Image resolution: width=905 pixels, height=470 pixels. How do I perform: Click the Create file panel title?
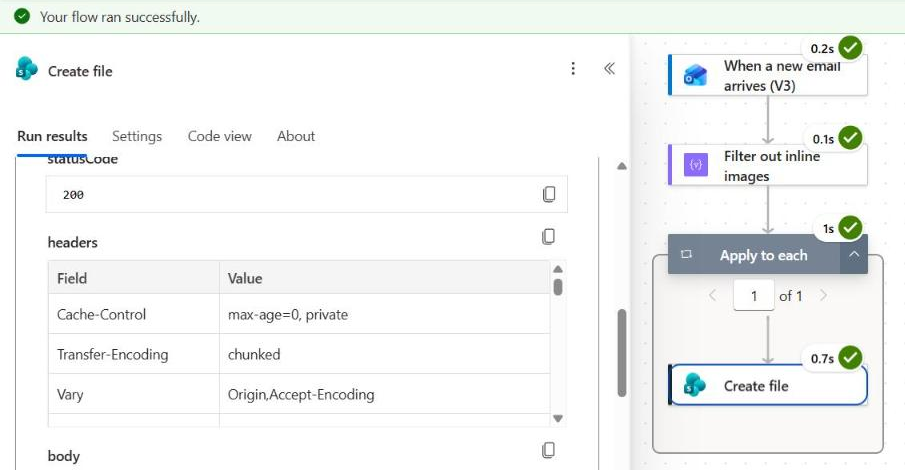point(80,71)
